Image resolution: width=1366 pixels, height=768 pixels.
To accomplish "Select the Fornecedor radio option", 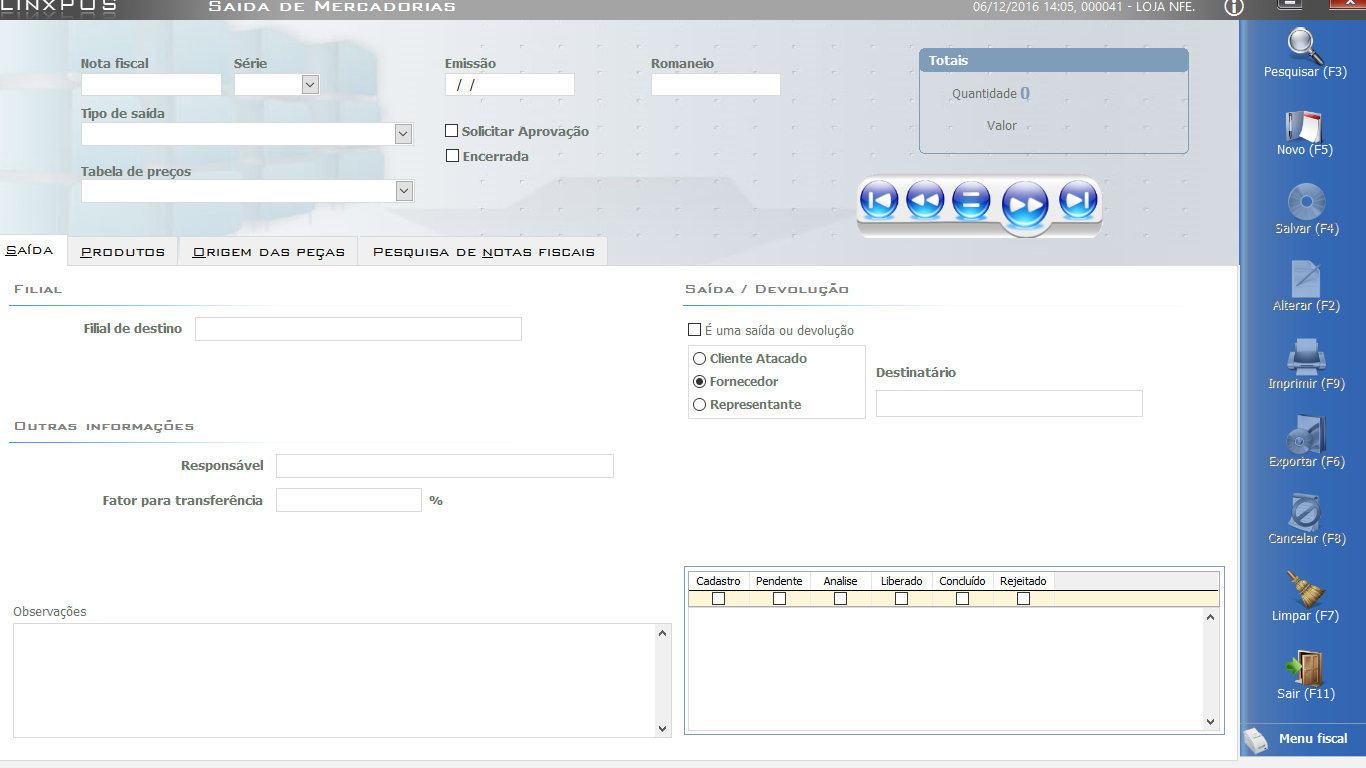I will tap(699, 381).
